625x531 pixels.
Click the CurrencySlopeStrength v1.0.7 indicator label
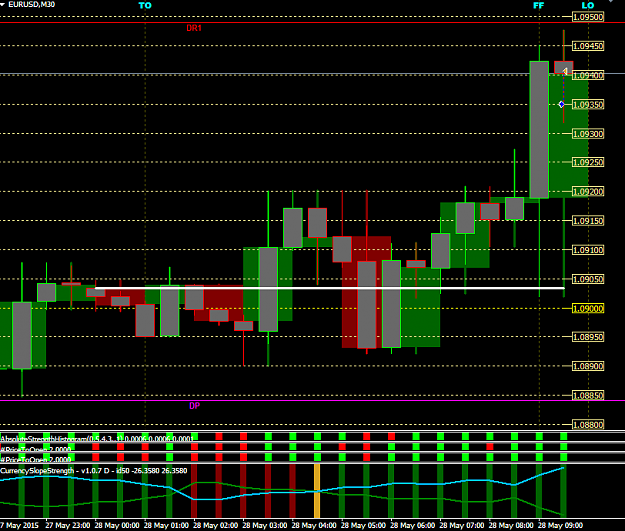[94, 471]
